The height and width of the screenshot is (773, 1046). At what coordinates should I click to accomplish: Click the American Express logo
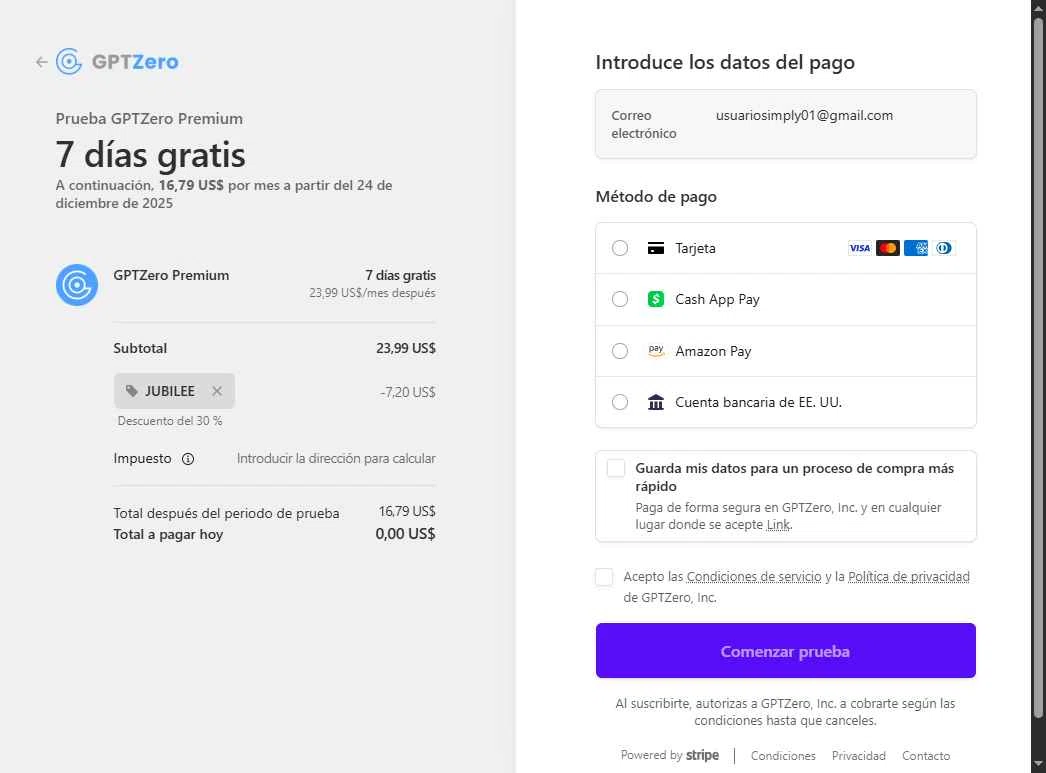click(x=916, y=248)
